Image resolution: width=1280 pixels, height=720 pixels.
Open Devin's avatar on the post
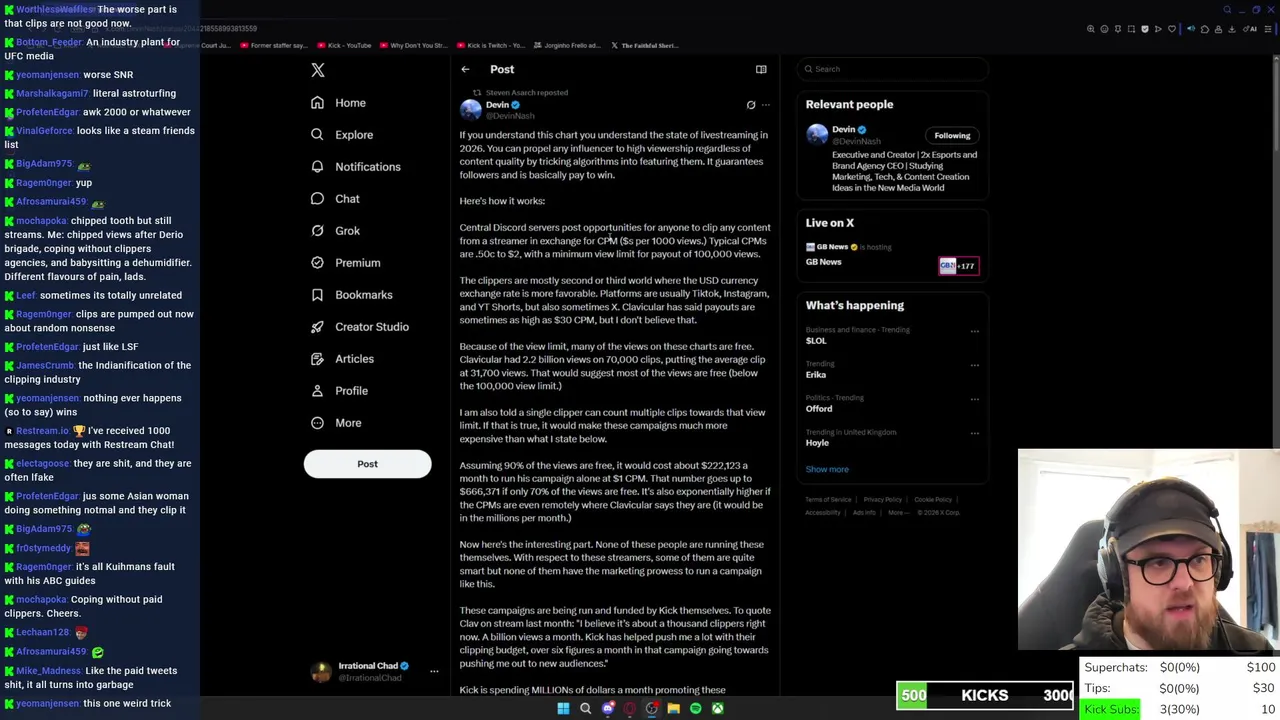[x=470, y=109]
